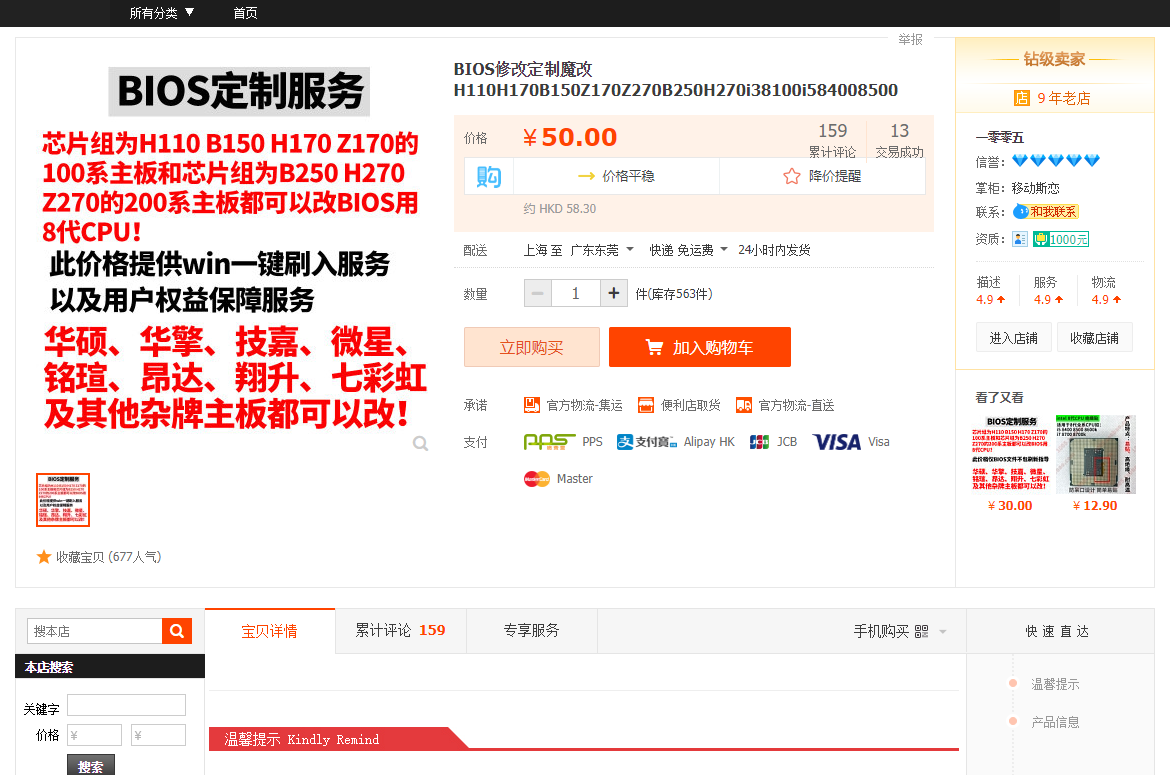The width and height of the screenshot is (1170, 775).
Task: Click the 收藏店铺 favorite shop button
Action: pyautogui.click(x=1095, y=338)
